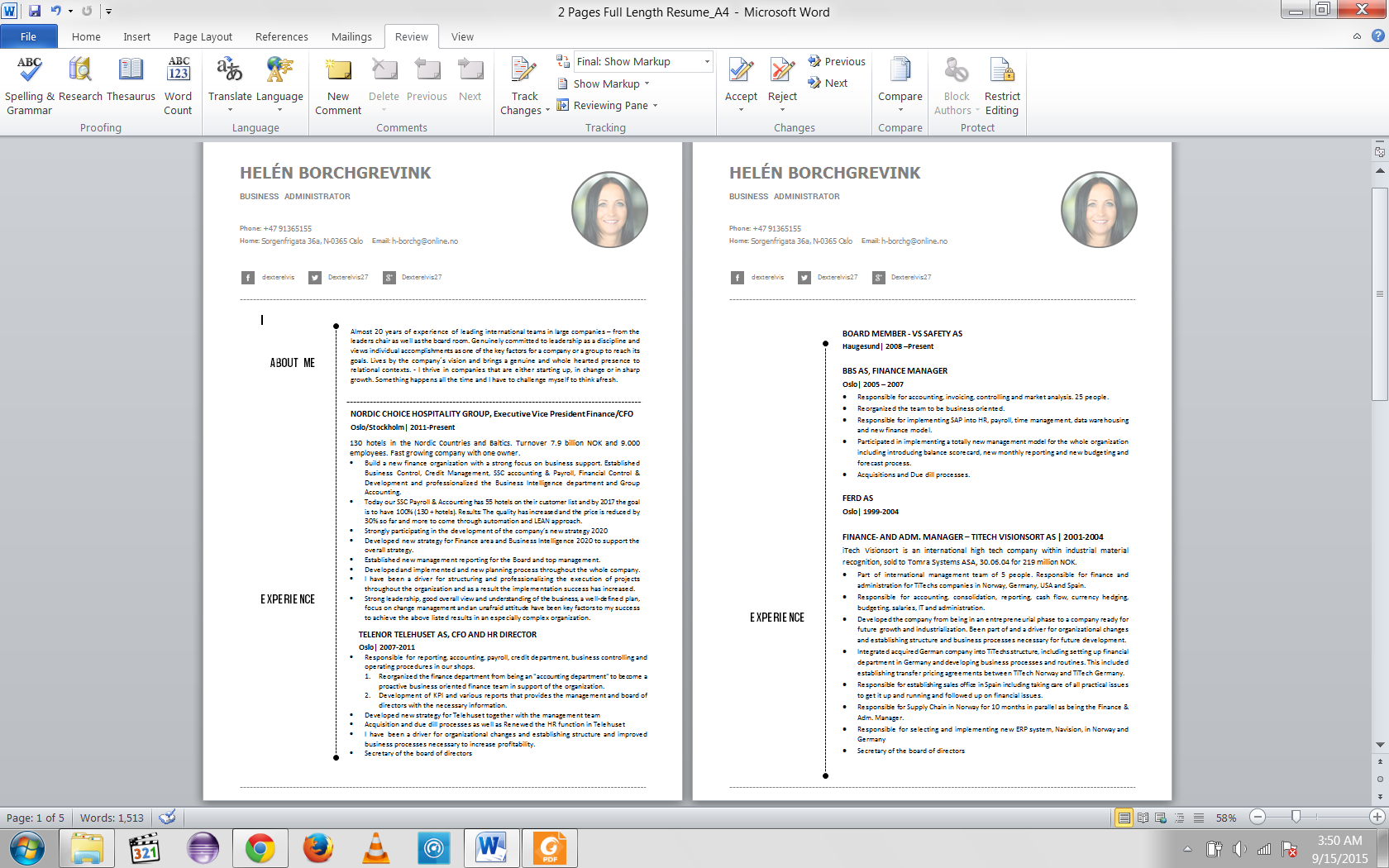Image resolution: width=1389 pixels, height=868 pixels.
Task: Open the Final: Show Markup dropdown
Action: (705, 61)
